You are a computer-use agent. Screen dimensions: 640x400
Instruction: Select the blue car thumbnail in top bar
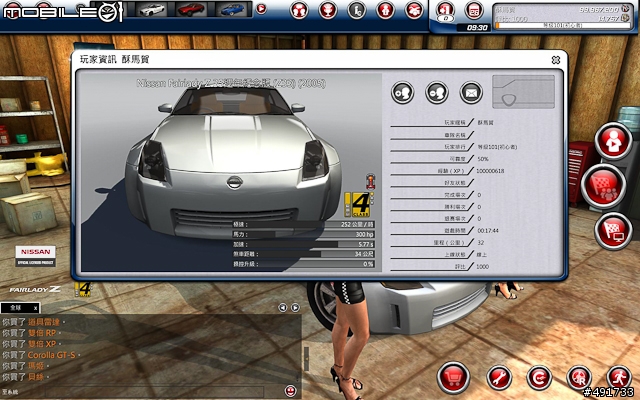(x=231, y=9)
